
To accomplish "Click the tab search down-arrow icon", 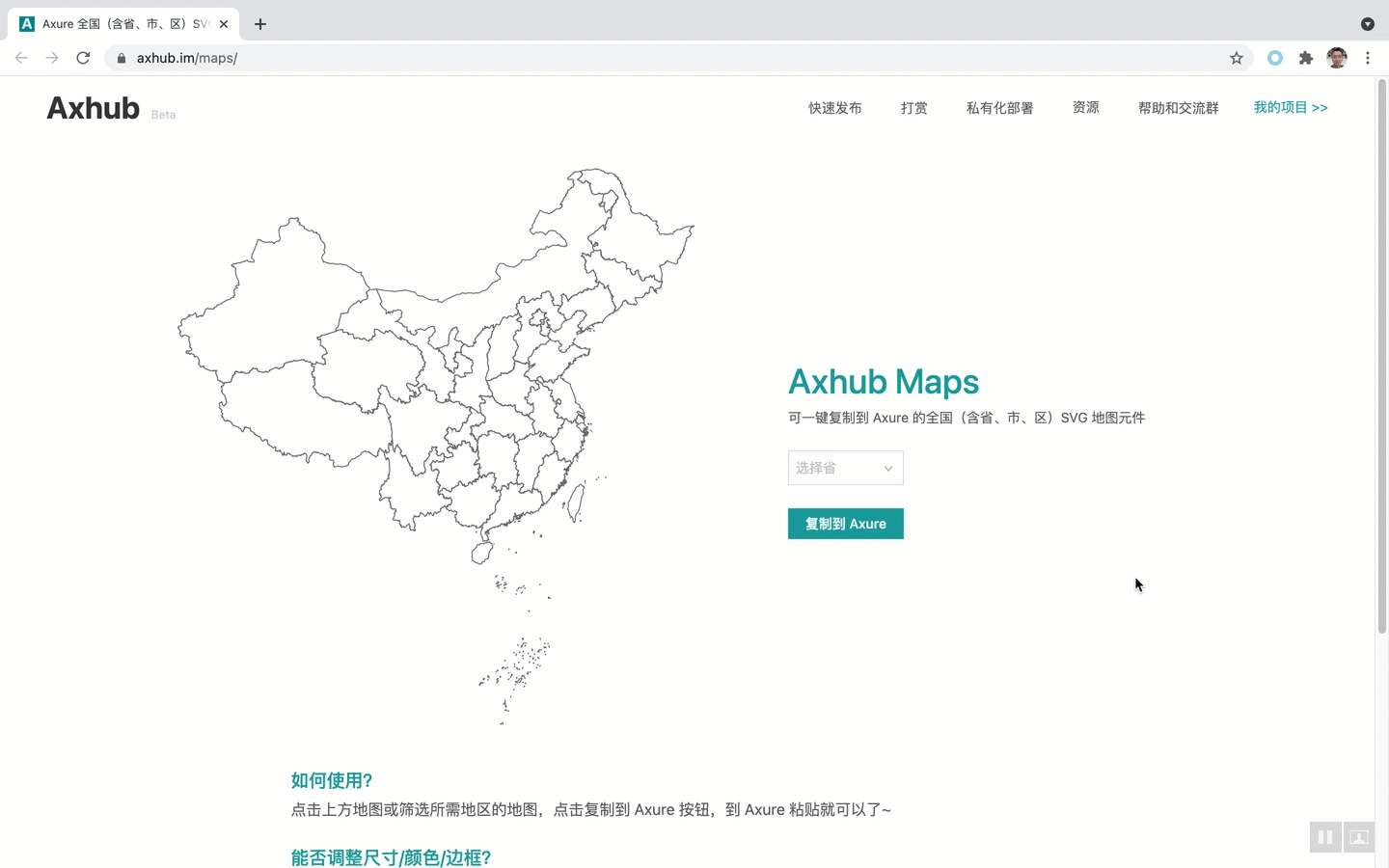I will tap(1368, 24).
